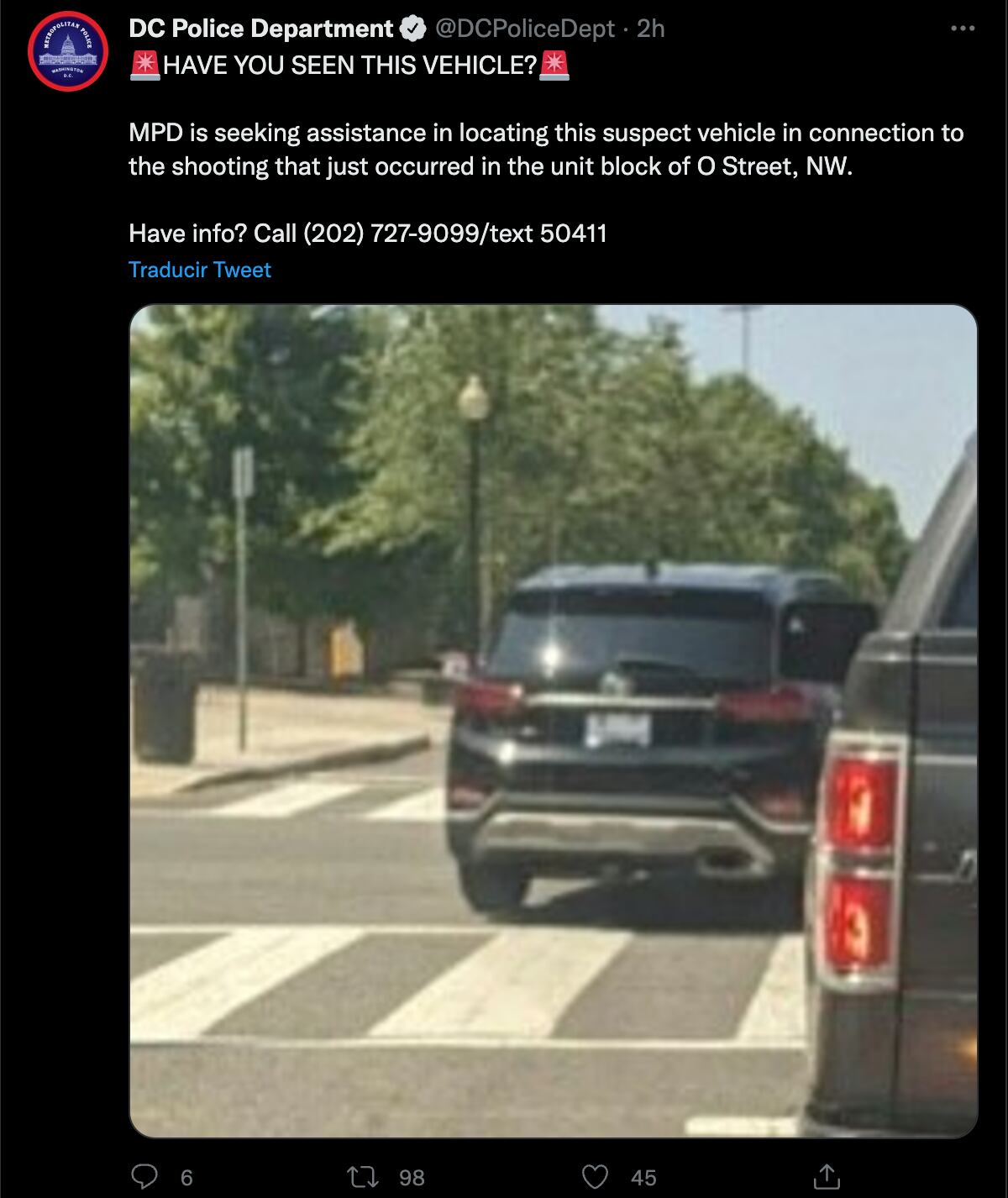Viewport: 1008px width, 1198px height.
Task: Click the 98 retweets count
Action: [412, 1178]
